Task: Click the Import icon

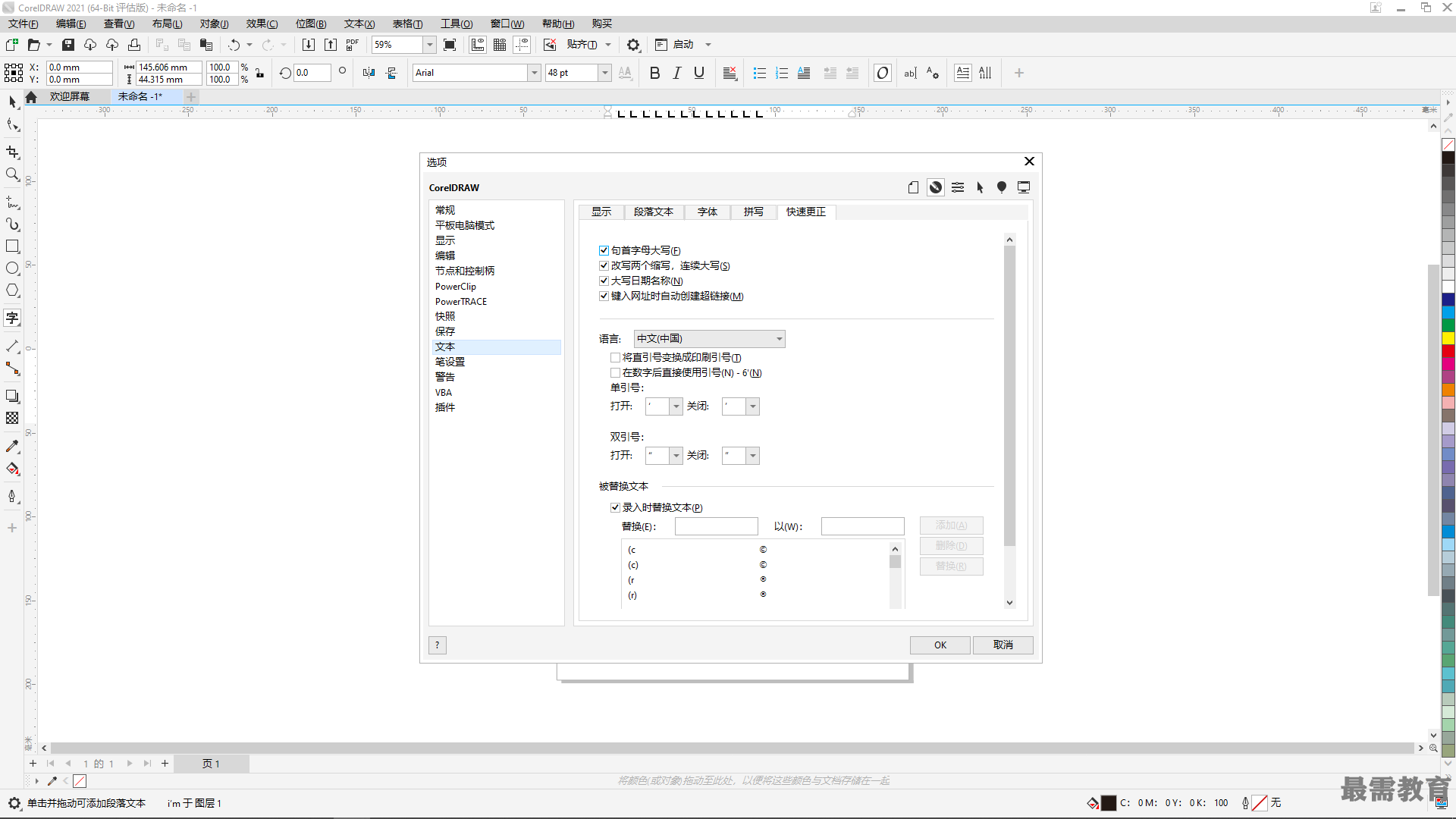Action: [x=309, y=45]
